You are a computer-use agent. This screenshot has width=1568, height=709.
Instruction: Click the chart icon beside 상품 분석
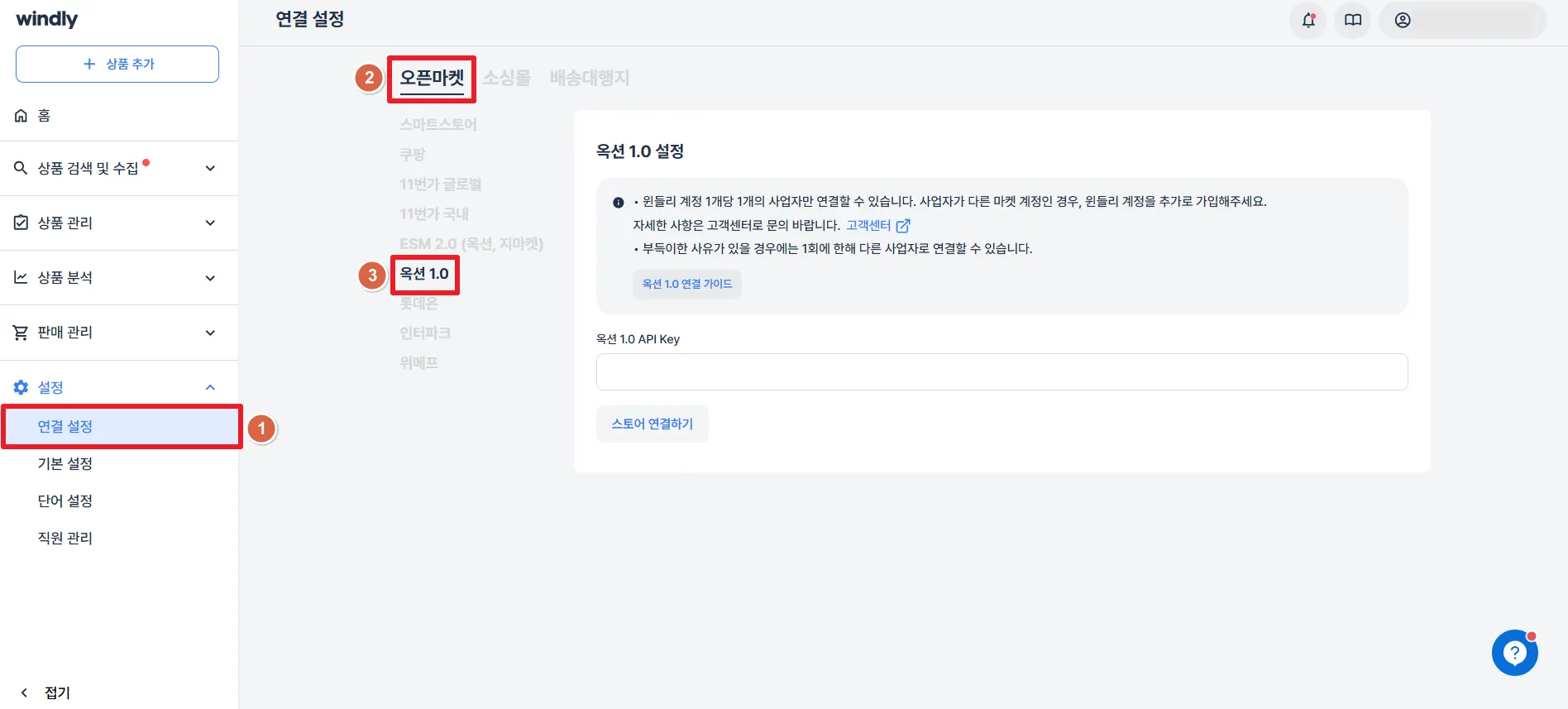(22, 277)
